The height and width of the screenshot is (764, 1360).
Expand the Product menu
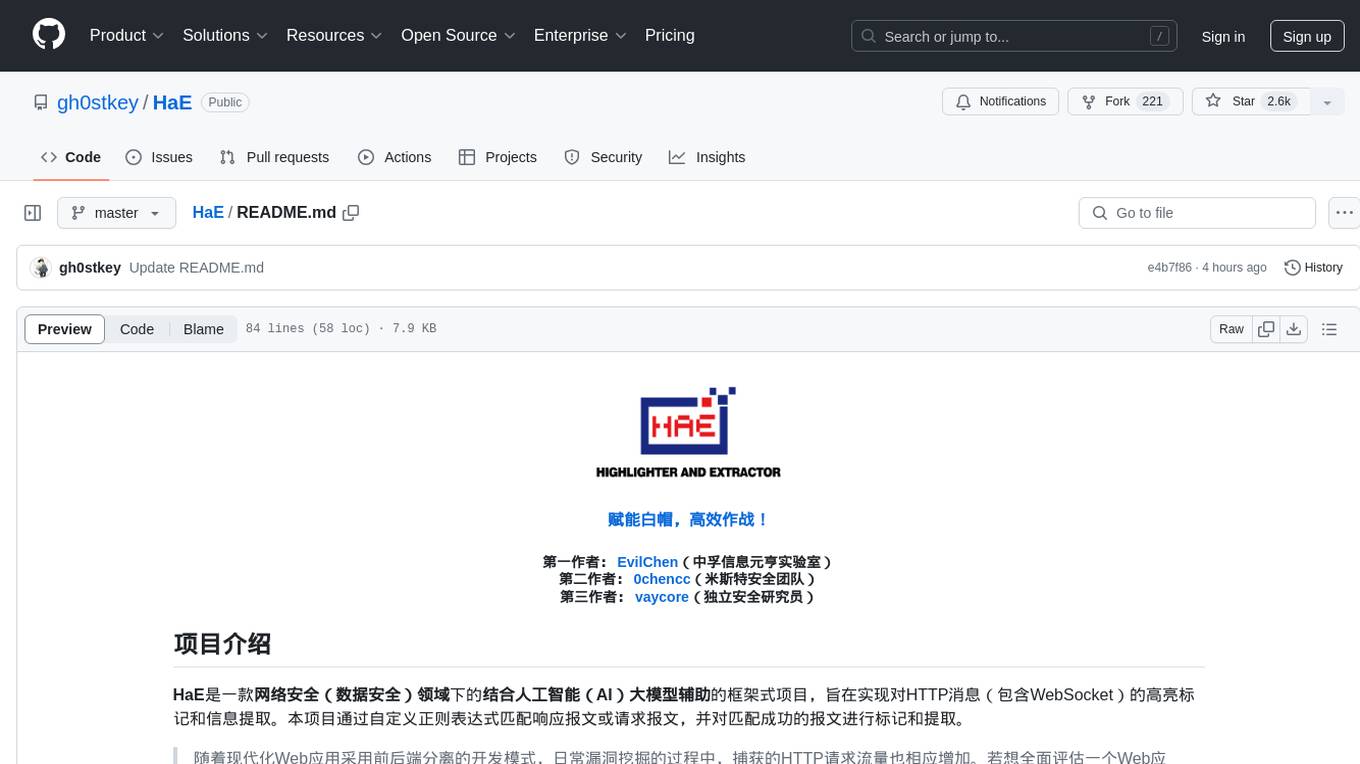tap(127, 35)
